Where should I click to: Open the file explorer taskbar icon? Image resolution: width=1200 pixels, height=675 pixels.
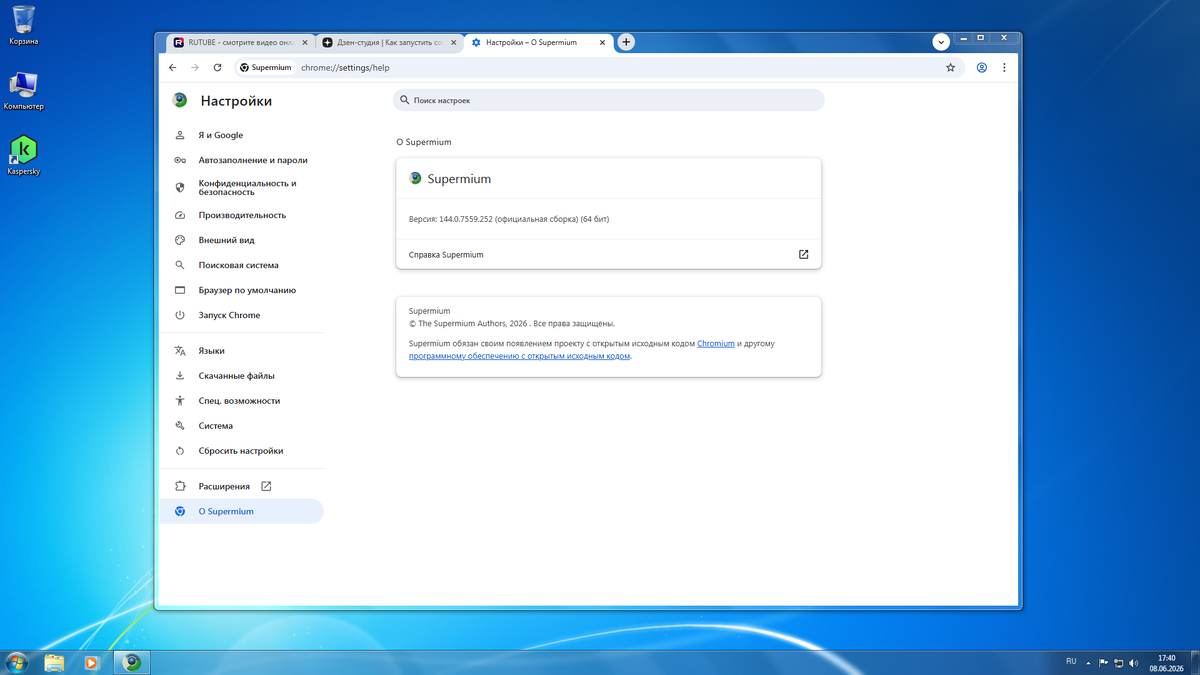pyautogui.click(x=54, y=663)
